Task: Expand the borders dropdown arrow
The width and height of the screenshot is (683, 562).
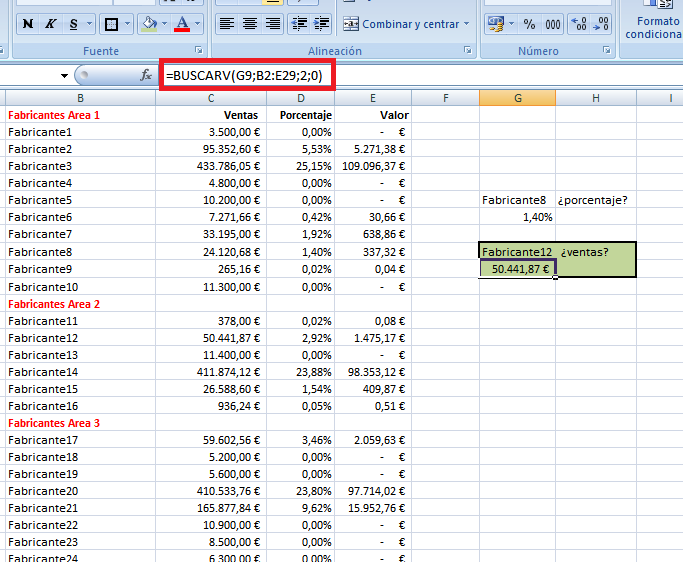Action: click(x=125, y=23)
